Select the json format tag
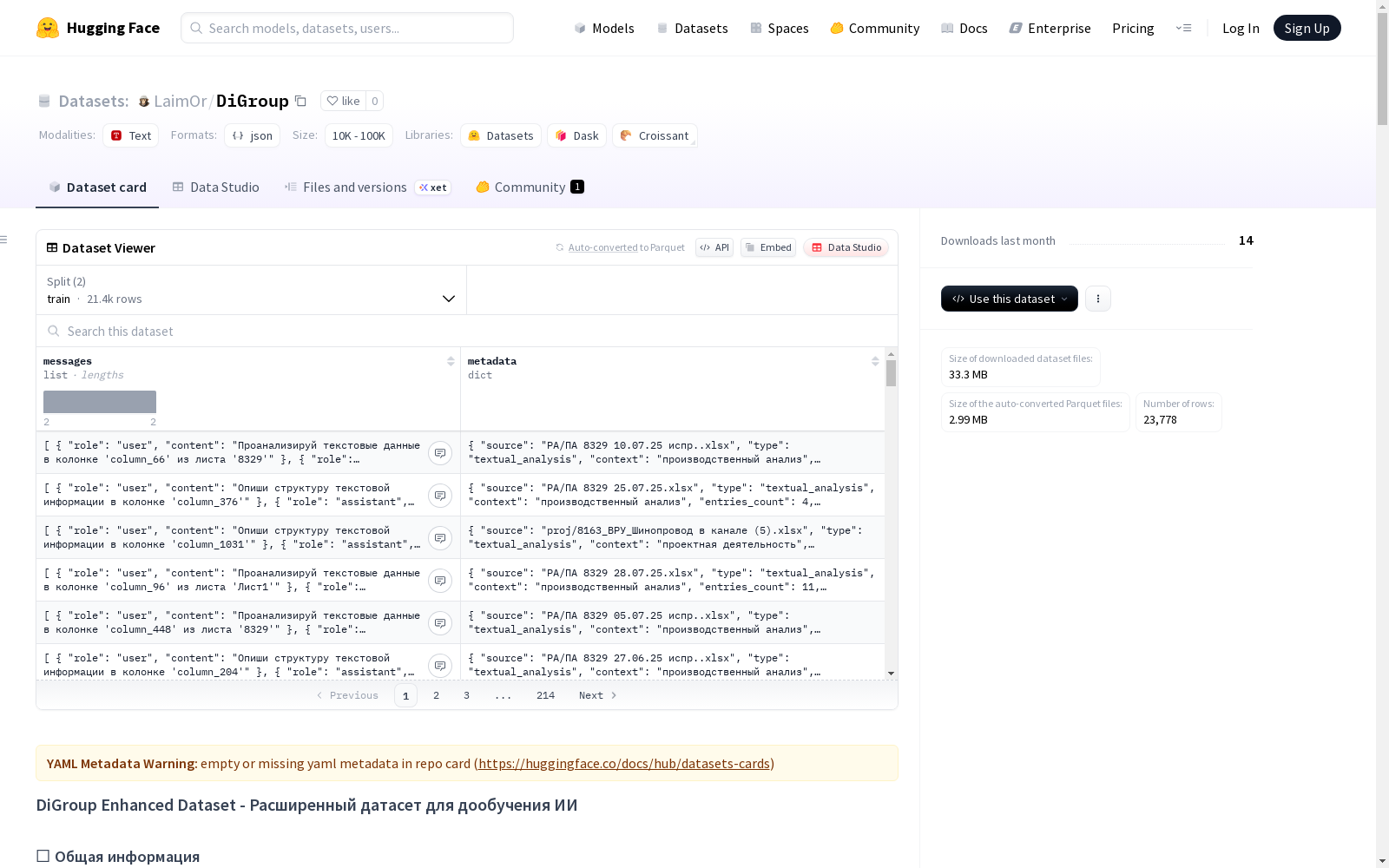The height and width of the screenshot is (868, 1389). coord(253,135)
